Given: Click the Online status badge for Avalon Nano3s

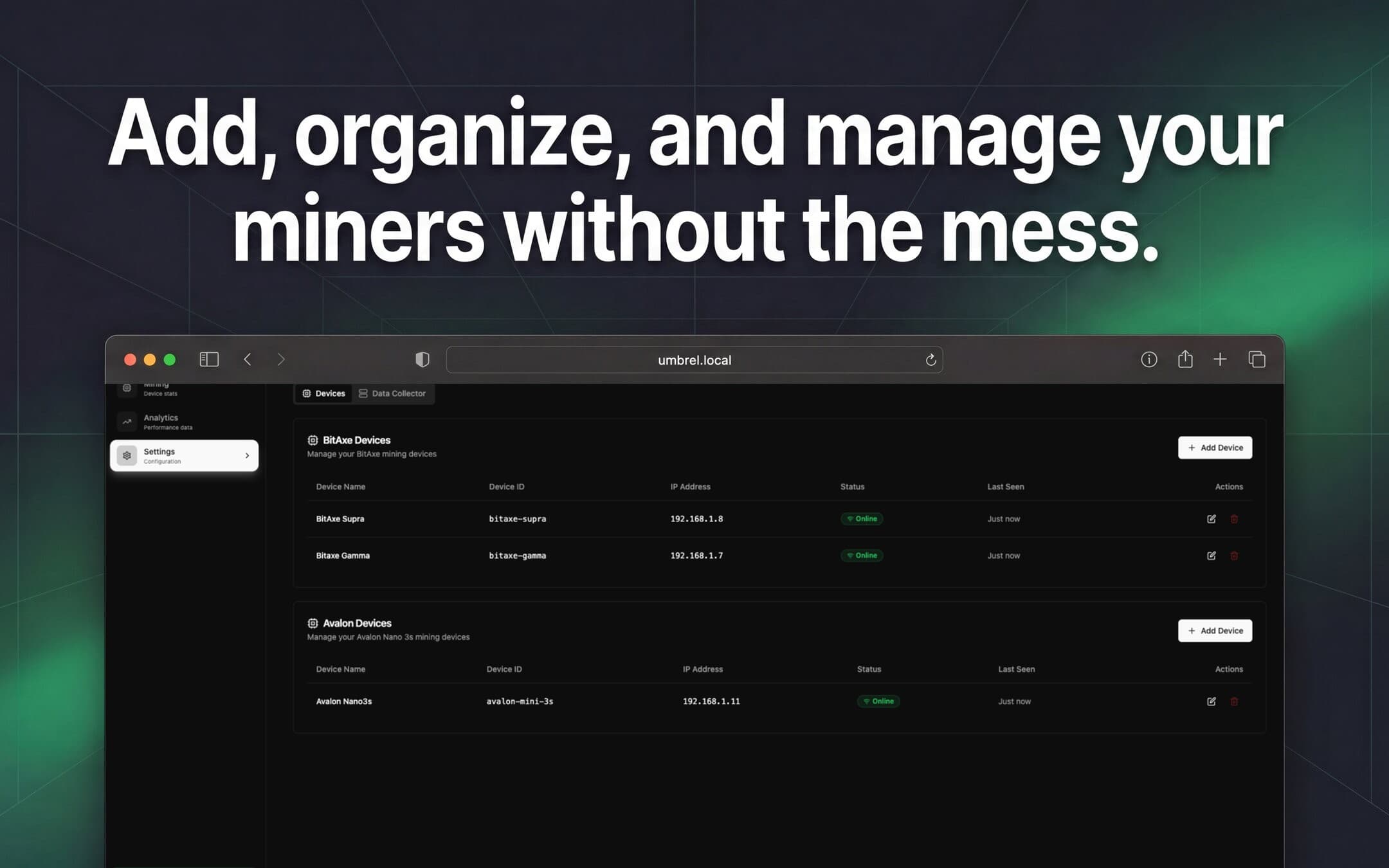Looking at the screenshot, I should point(878,701).
